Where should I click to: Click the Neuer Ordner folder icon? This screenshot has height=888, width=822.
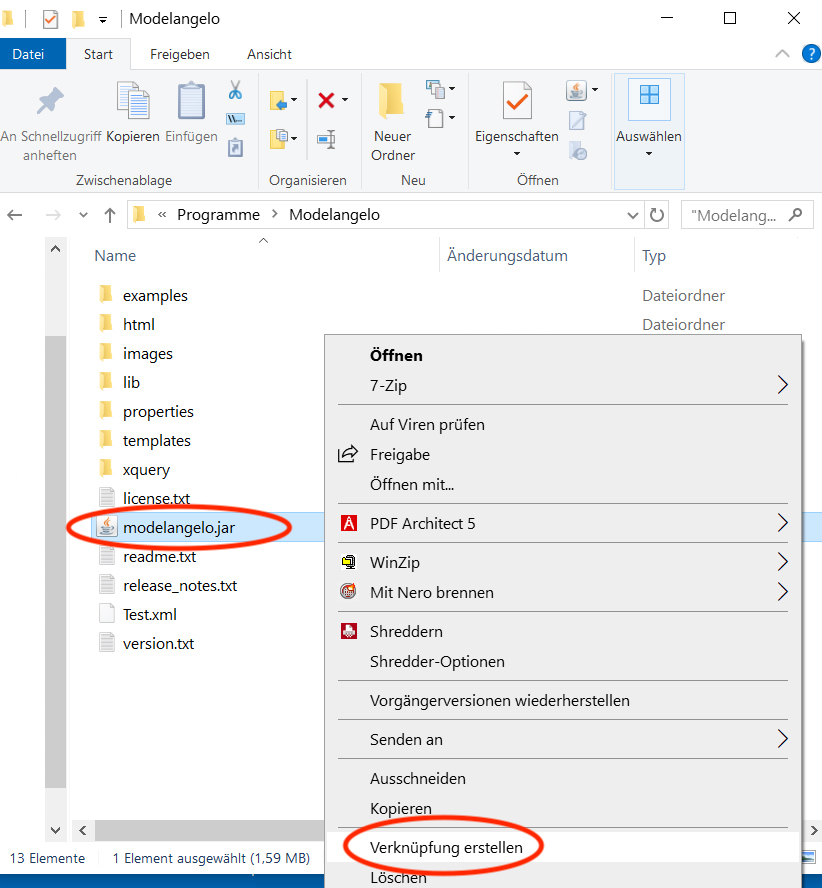click(393, 102)
